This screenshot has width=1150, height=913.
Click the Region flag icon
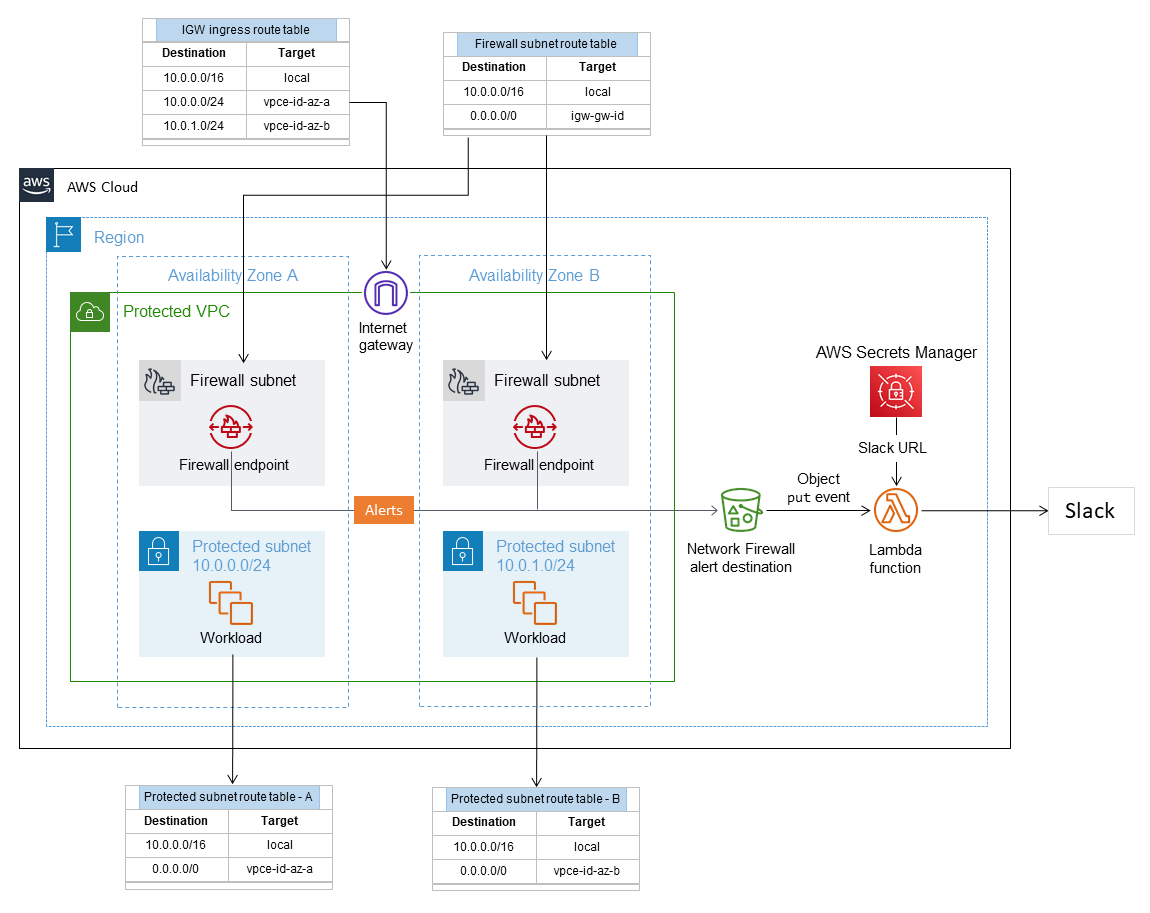(63, 234)
